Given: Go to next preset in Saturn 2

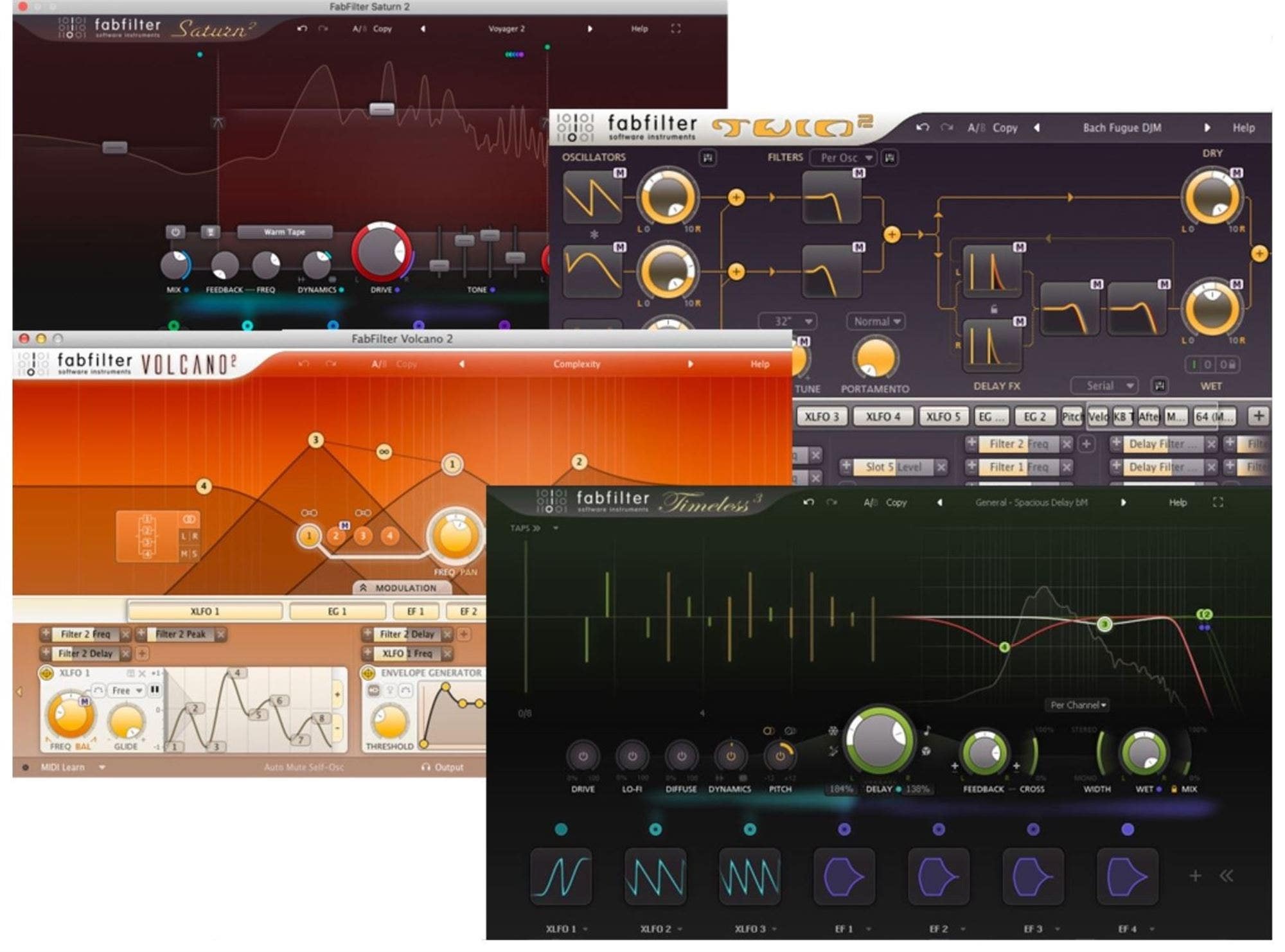Looking at the screenshot, I should (x=590, y=29).
